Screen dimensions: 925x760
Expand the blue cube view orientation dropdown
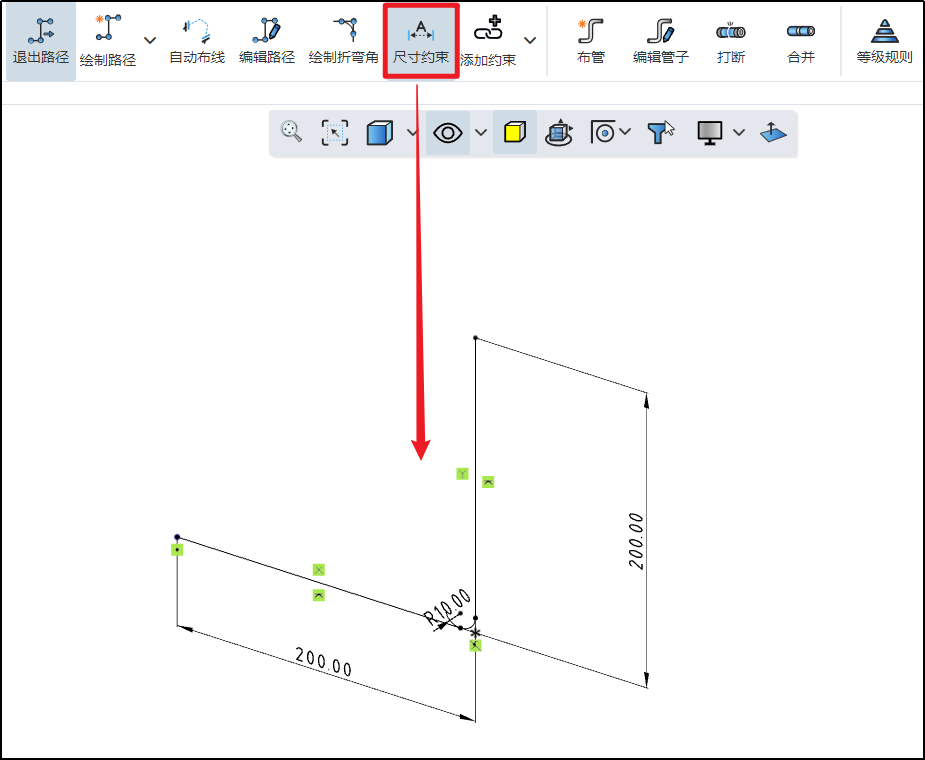point(412,133)
